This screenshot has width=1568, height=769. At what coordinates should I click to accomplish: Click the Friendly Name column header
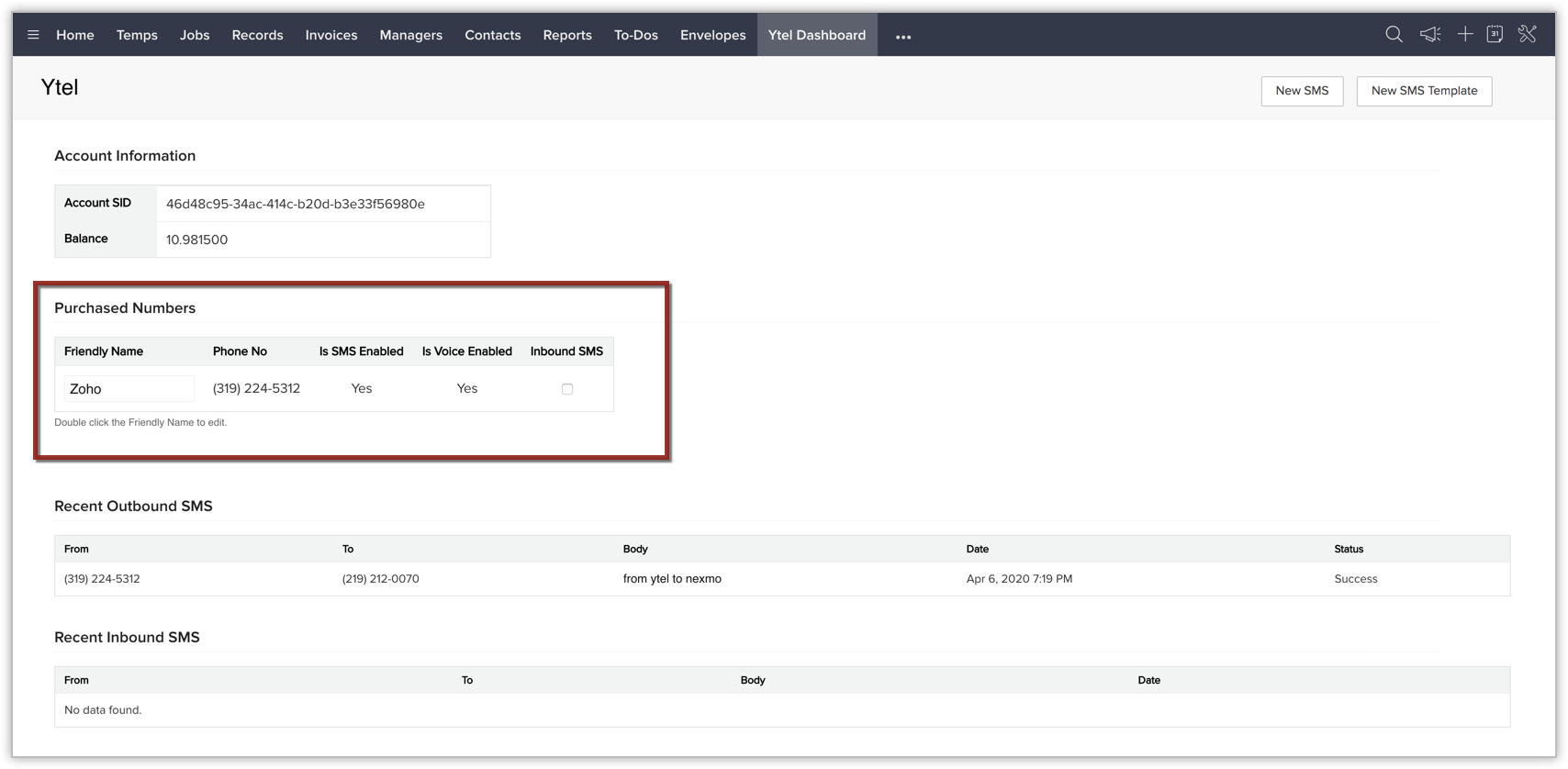click(x=104, y=351)
